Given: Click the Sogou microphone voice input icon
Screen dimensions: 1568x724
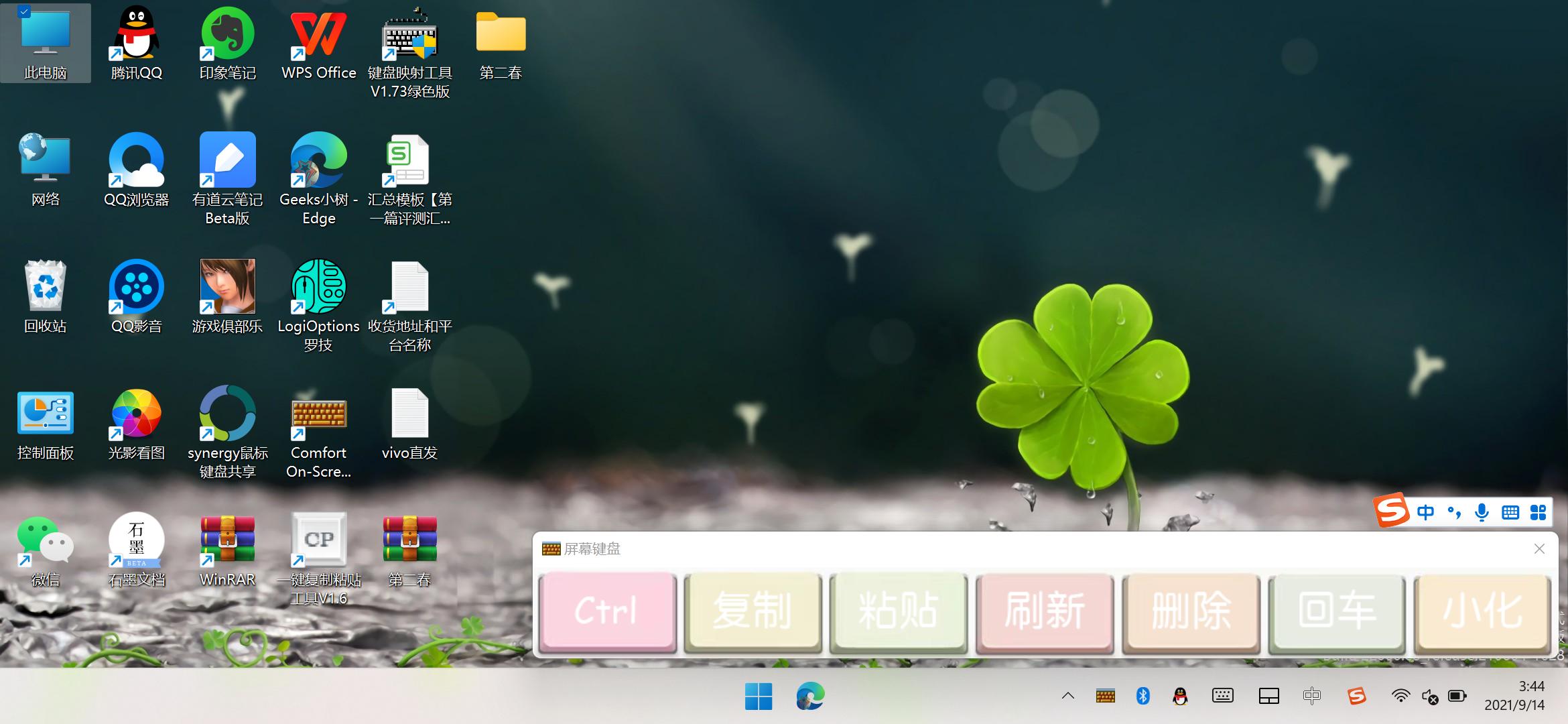Looking at the screenshot, I should pos(1482,513).
